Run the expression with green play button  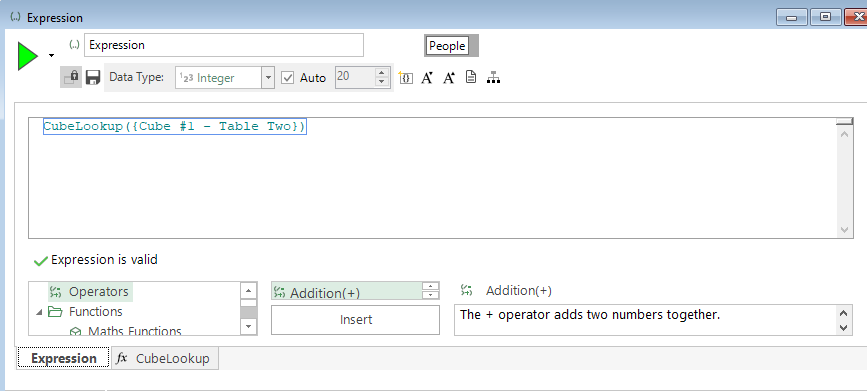(27, 56)
